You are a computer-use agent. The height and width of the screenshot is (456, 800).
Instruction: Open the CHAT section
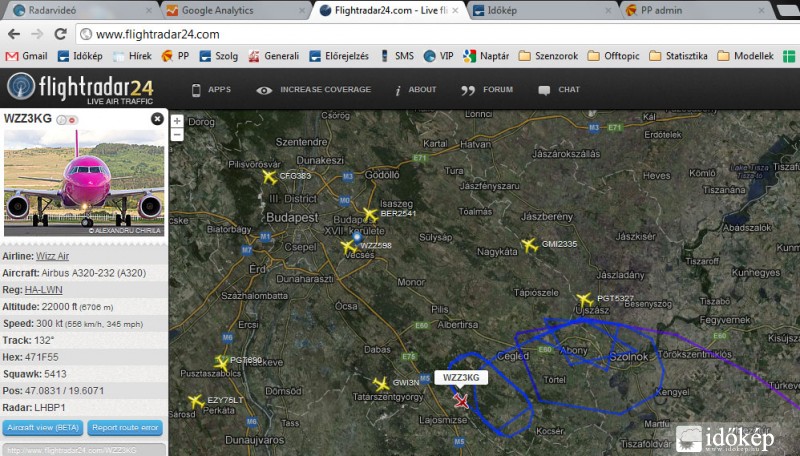[559, 90]
